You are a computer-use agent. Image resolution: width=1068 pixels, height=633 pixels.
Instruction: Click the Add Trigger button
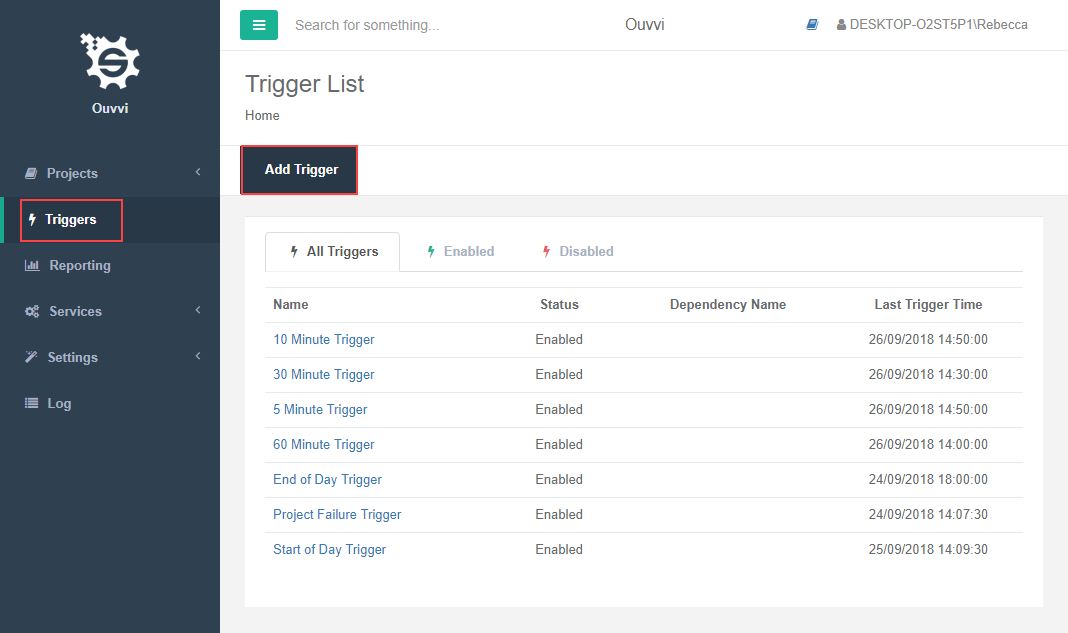click(299, 170)
